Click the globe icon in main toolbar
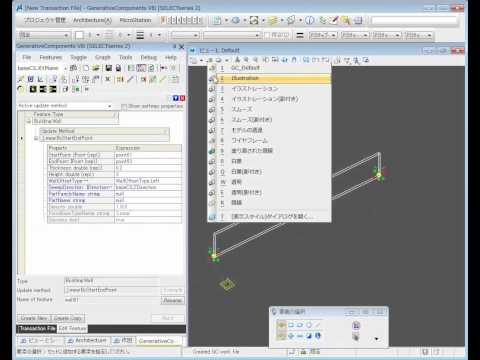Viewport: 480px width, 360px height. point(235,20)
